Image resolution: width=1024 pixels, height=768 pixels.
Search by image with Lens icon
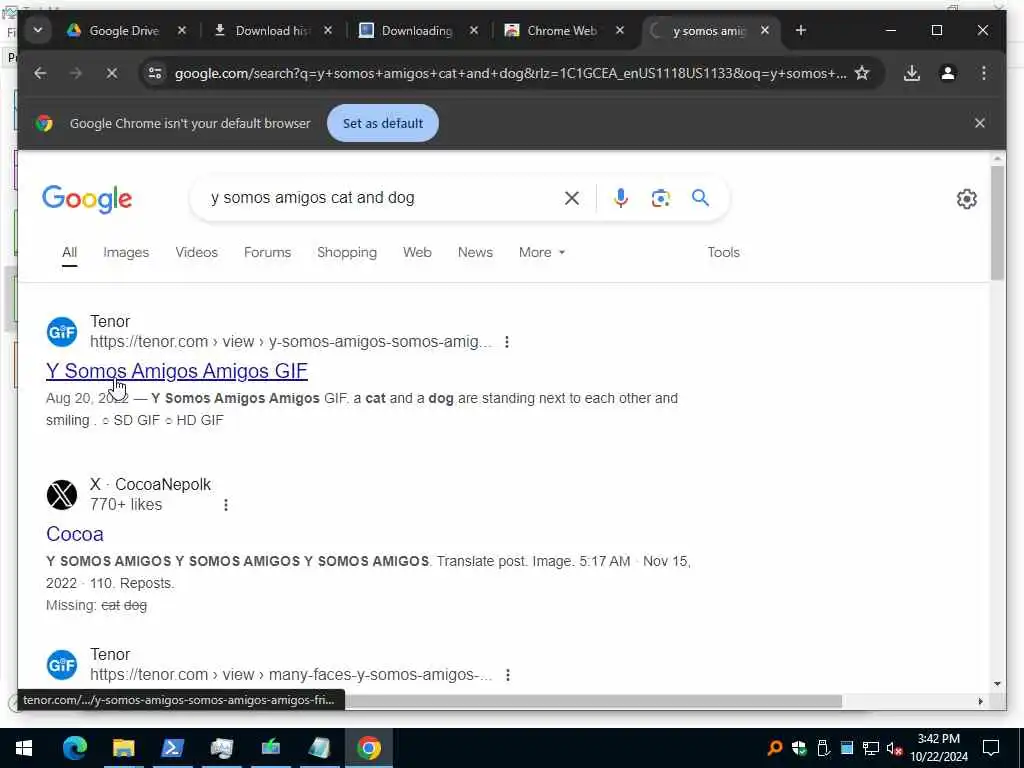pyautogui.click(x=660, y=198)
